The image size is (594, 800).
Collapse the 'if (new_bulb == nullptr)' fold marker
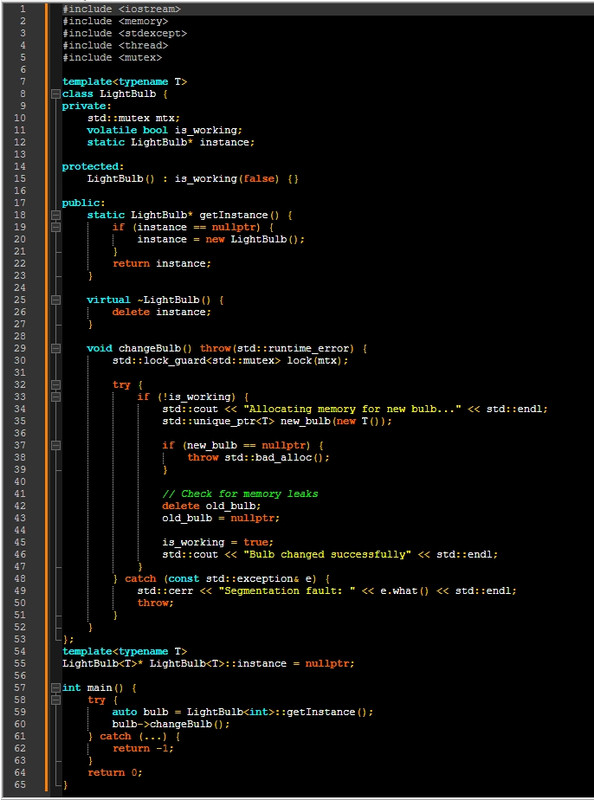point(56,445)
